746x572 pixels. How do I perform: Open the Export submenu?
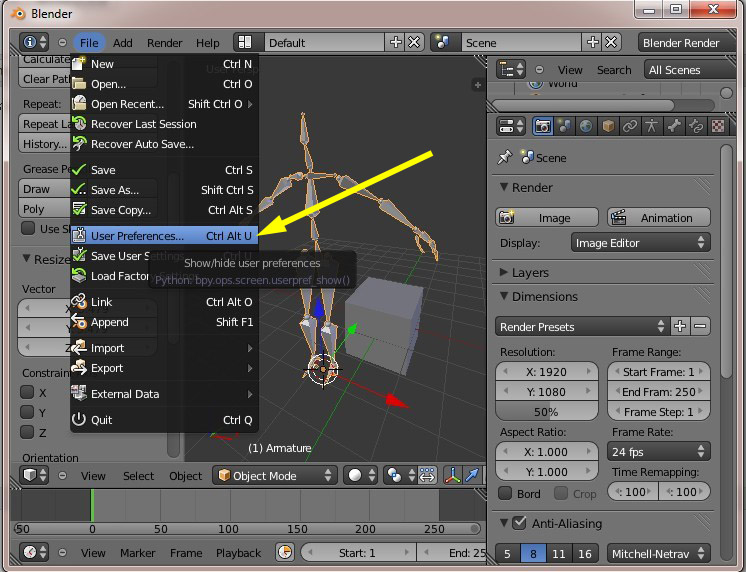(164, 368)
